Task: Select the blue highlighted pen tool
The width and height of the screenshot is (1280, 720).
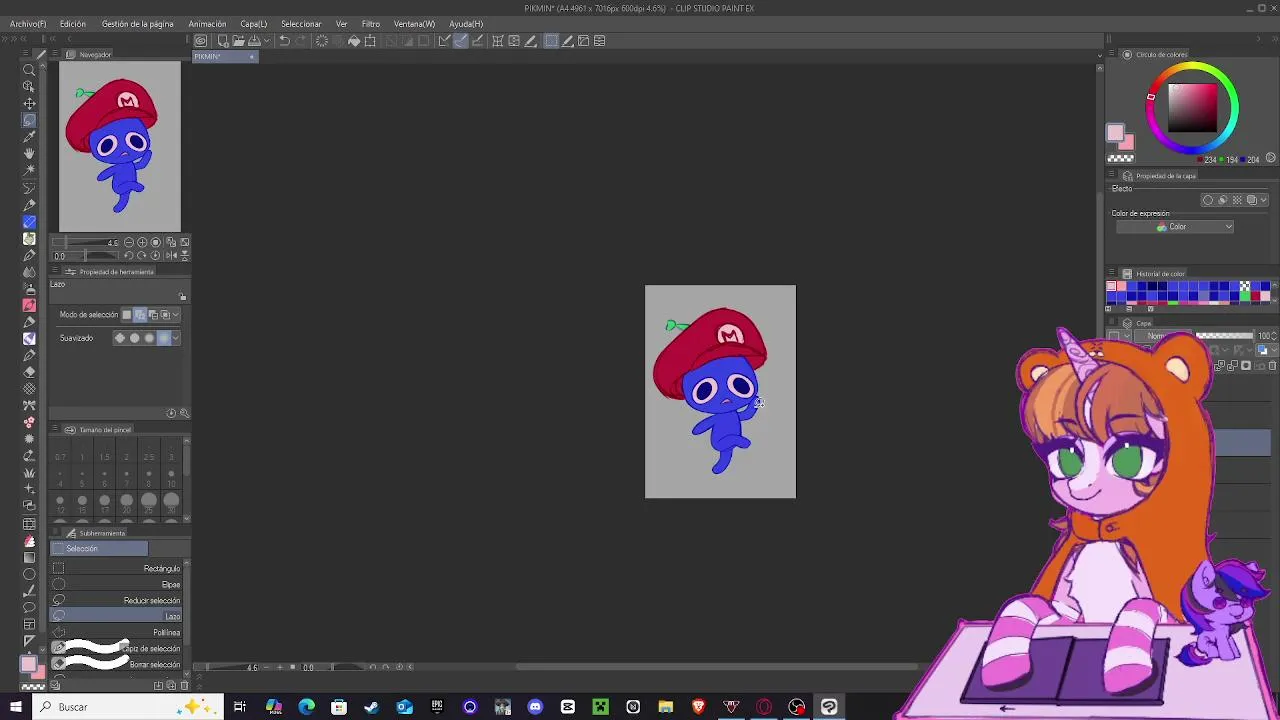Action: (x=29, y=221)
